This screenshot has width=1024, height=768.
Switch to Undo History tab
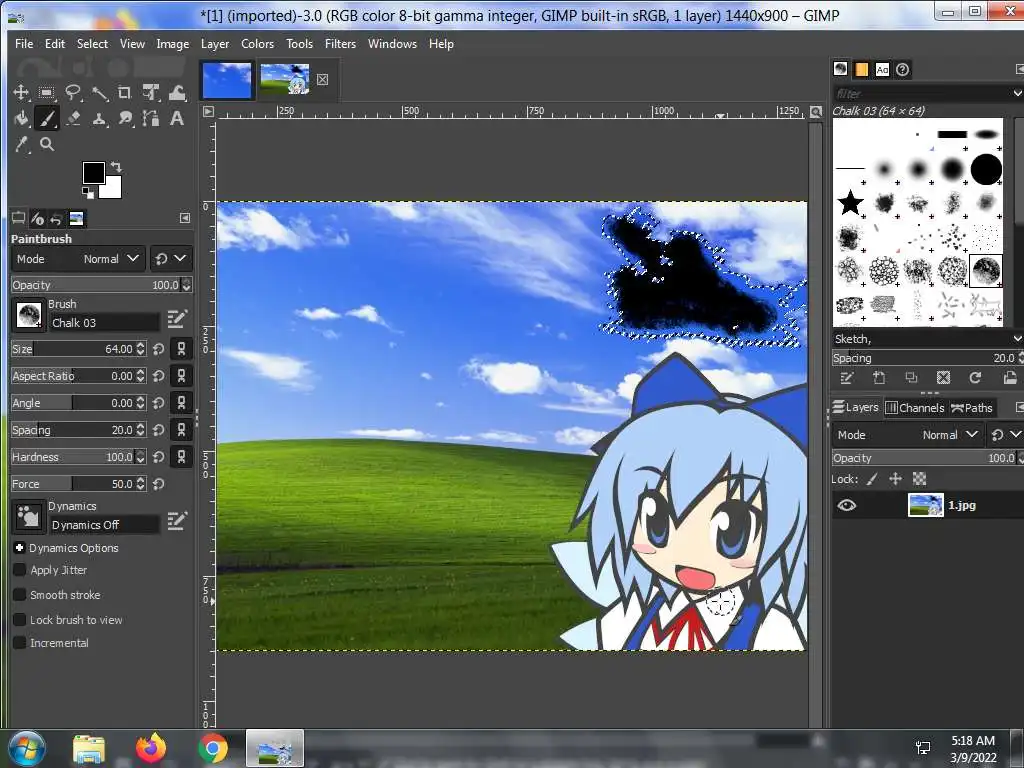[x=57, y=218]
